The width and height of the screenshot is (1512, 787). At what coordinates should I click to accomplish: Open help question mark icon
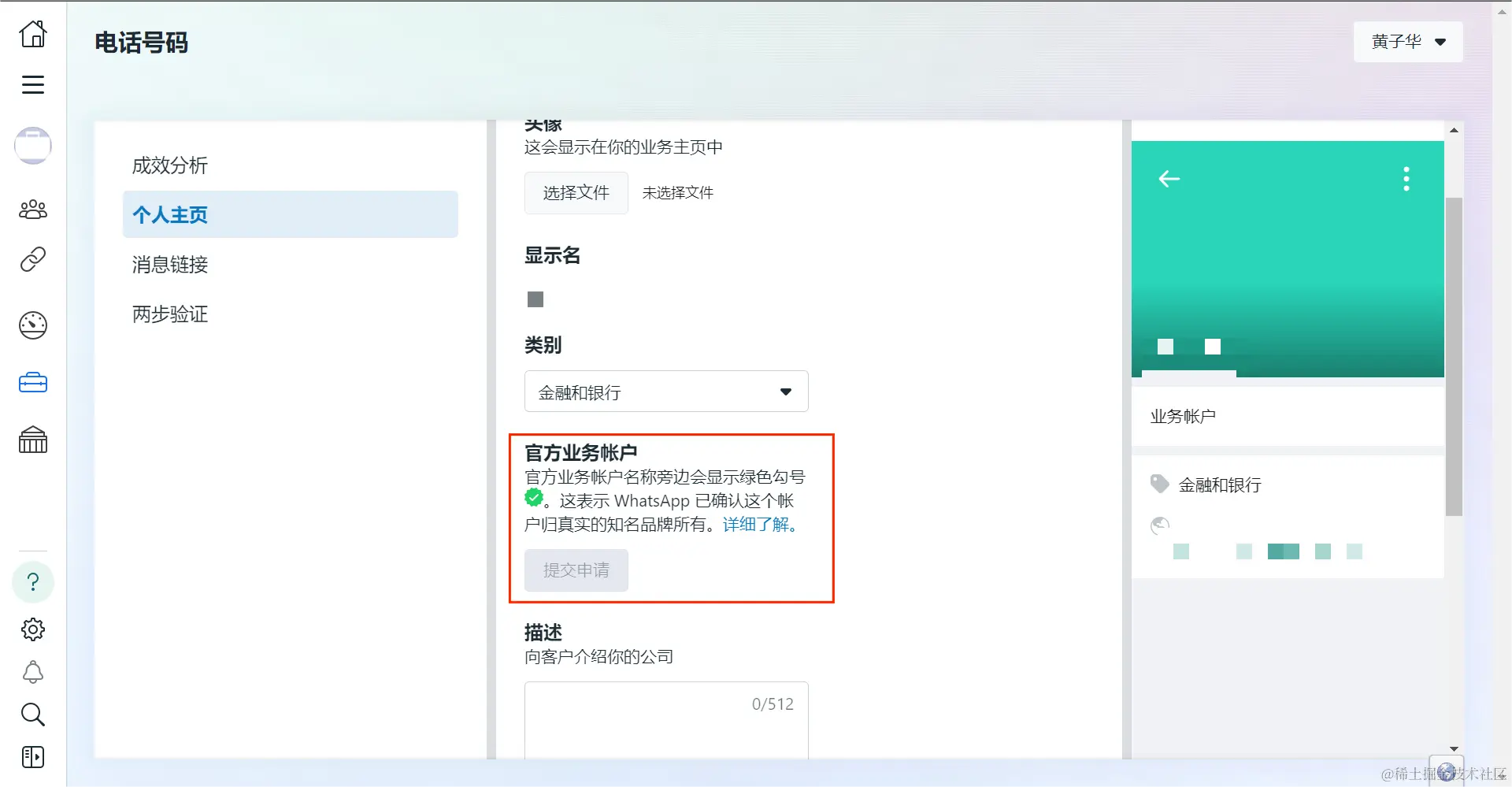[33, 582]
